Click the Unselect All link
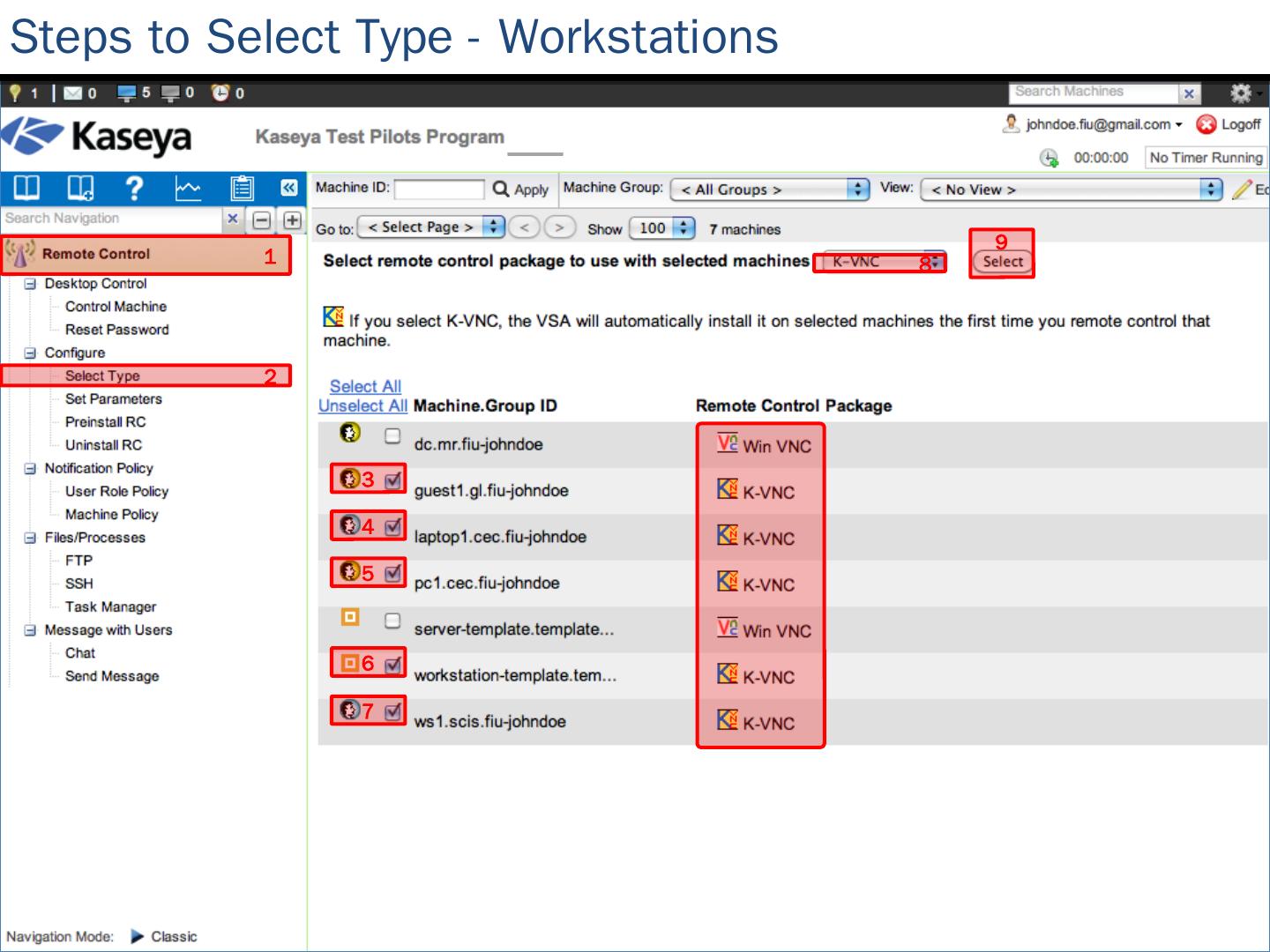Viewport: 1270px width, 952px height. (362, 406)
